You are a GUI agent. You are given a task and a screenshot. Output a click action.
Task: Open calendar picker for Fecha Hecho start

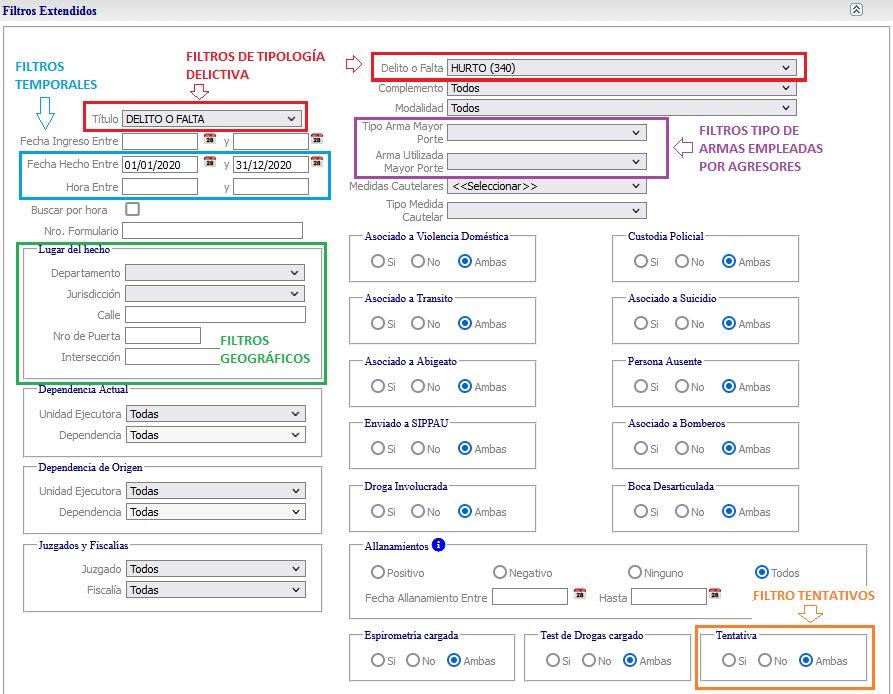pyautogui.click(x=210, y=163)
